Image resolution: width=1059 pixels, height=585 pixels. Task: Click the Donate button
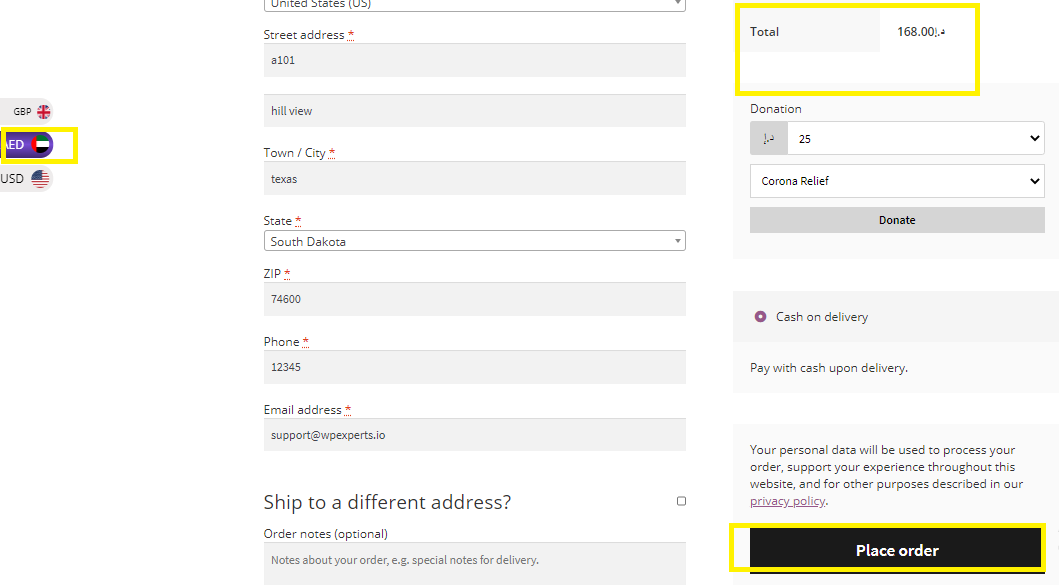pos(897,220)
